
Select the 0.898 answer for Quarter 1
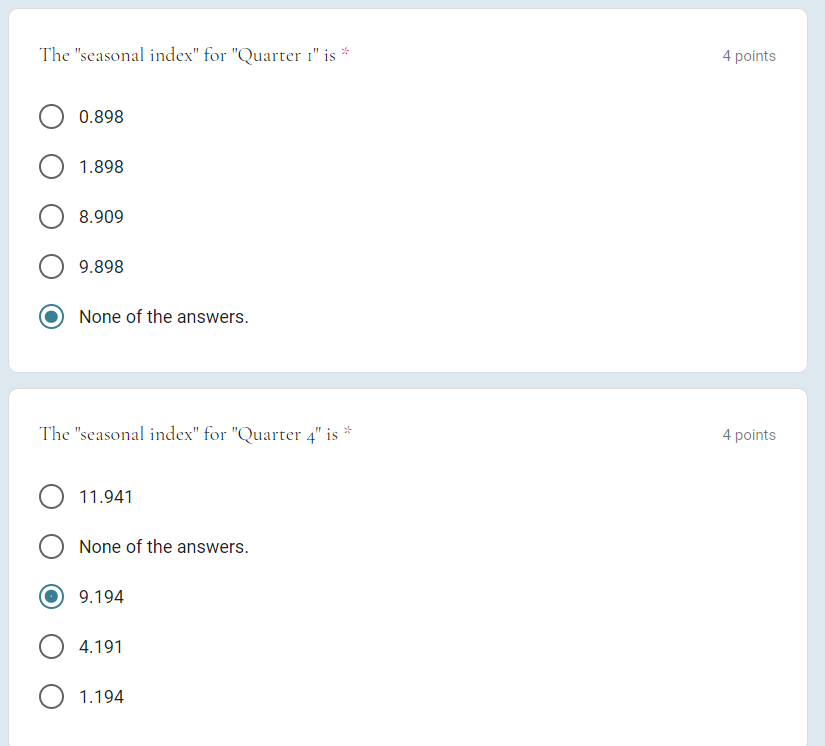coord(51,116)
